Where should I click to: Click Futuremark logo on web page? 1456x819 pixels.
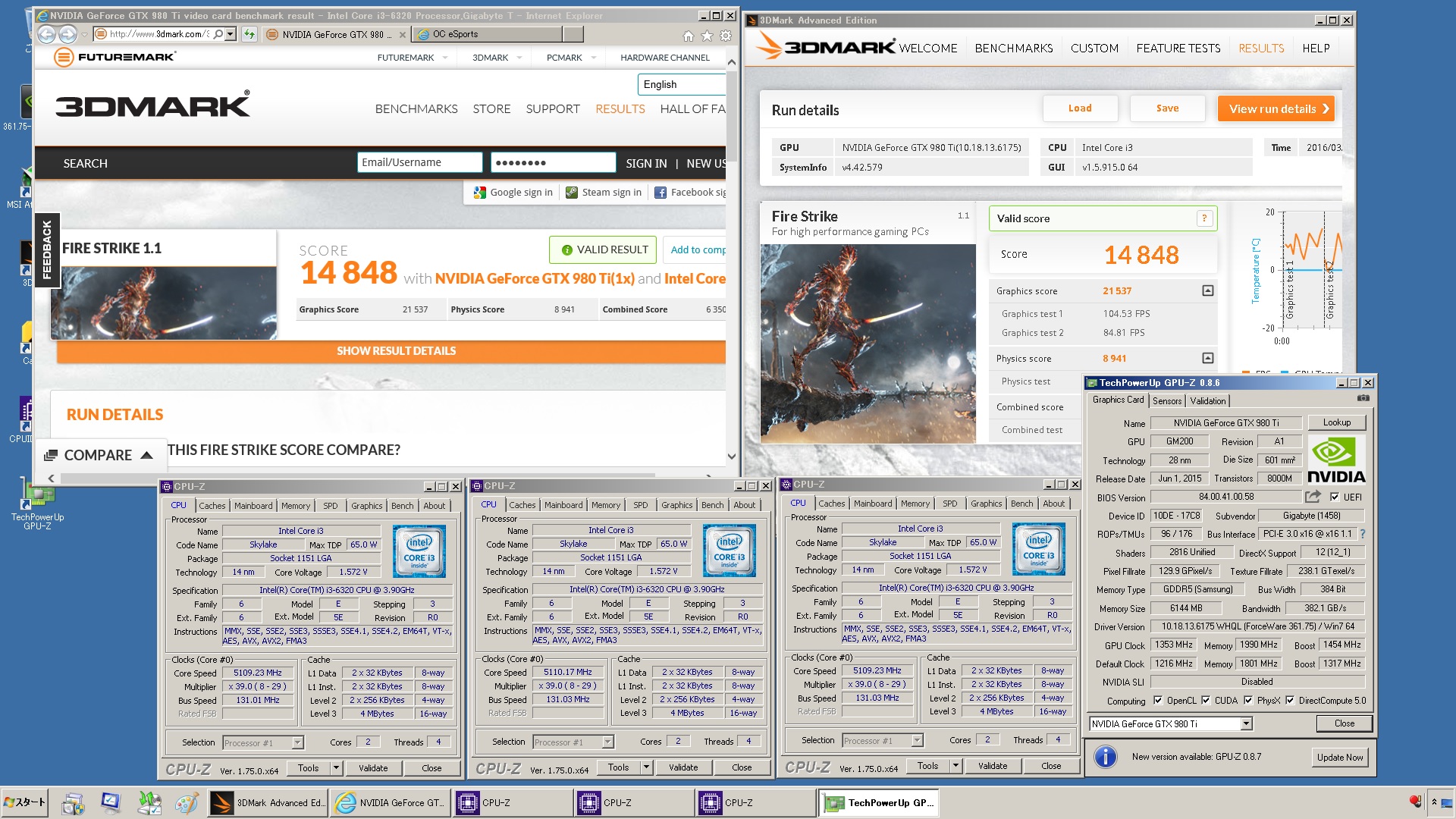pyautogui.click(x=115, y=57)
